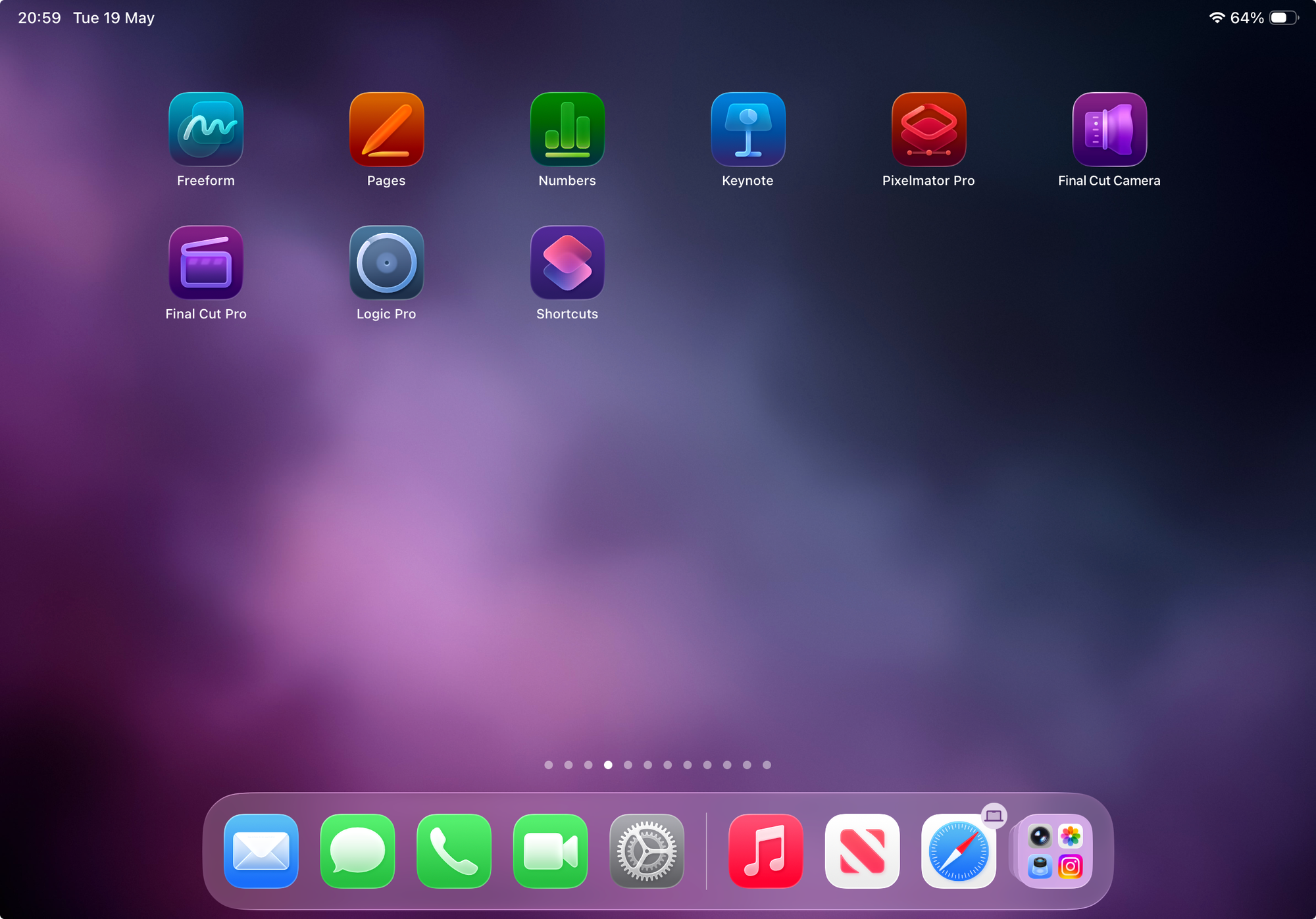Tap the Shortcuts label

click(x=567, y=314)
